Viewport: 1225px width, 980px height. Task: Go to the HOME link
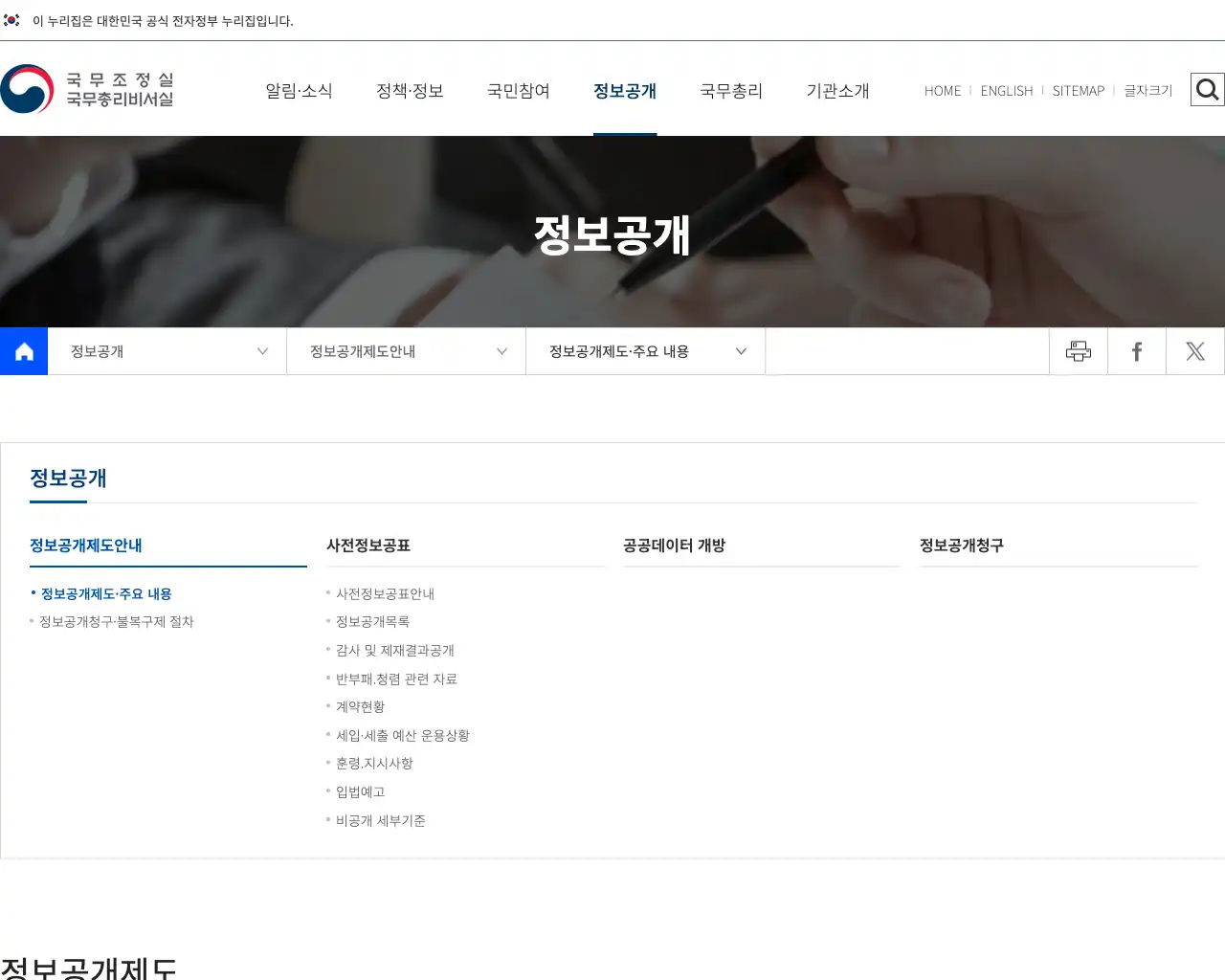point(943,91)
